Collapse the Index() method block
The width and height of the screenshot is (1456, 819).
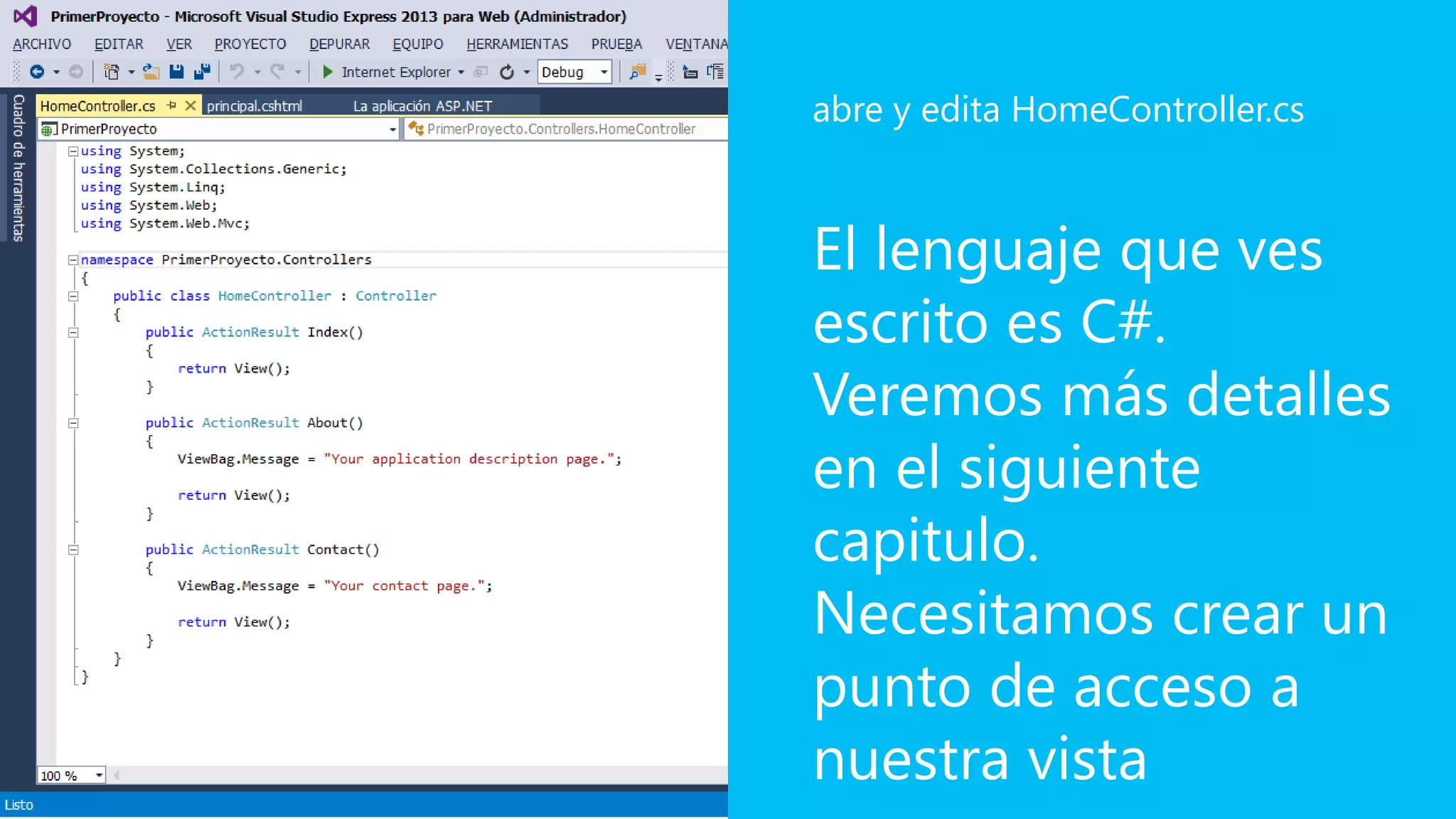click(73, 333)
